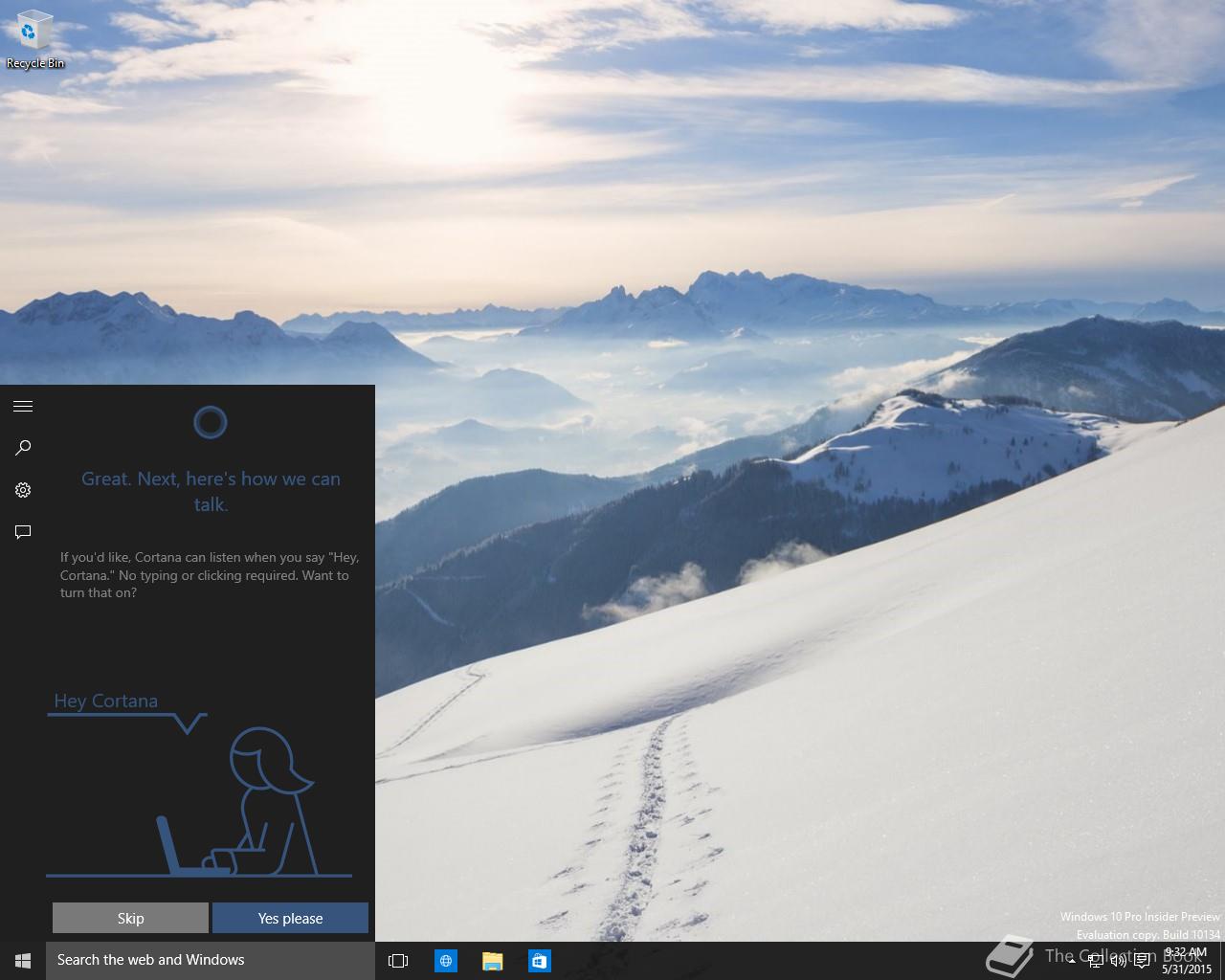Select the Cortana search magnifier icon

[23, 448]
